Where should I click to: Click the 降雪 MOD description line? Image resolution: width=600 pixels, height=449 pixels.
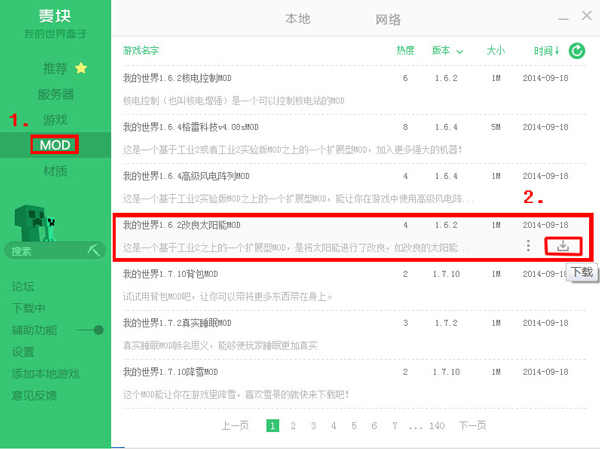[x=236, y=395]
